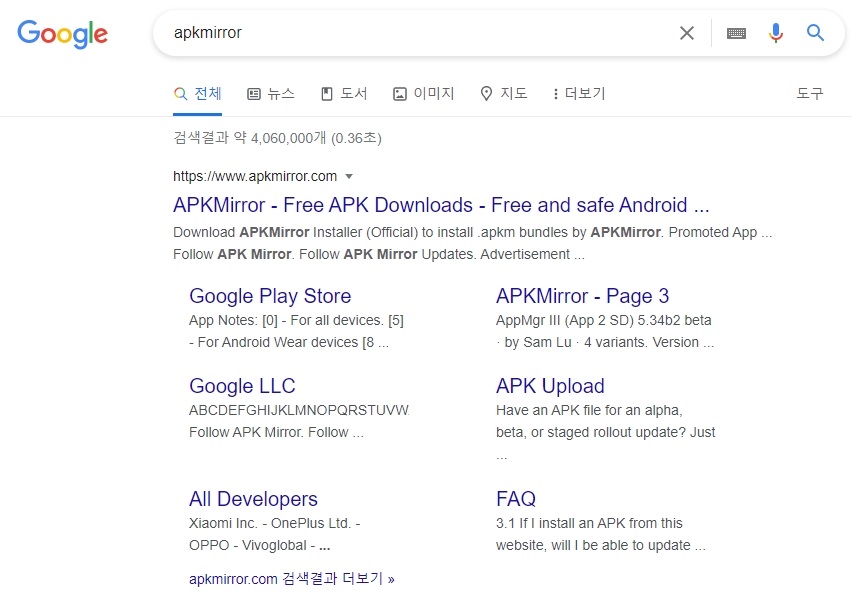852x607 pixels.
Task: Click apkmirror.com 검색결과 더보기 link
Action: [292, 579]
